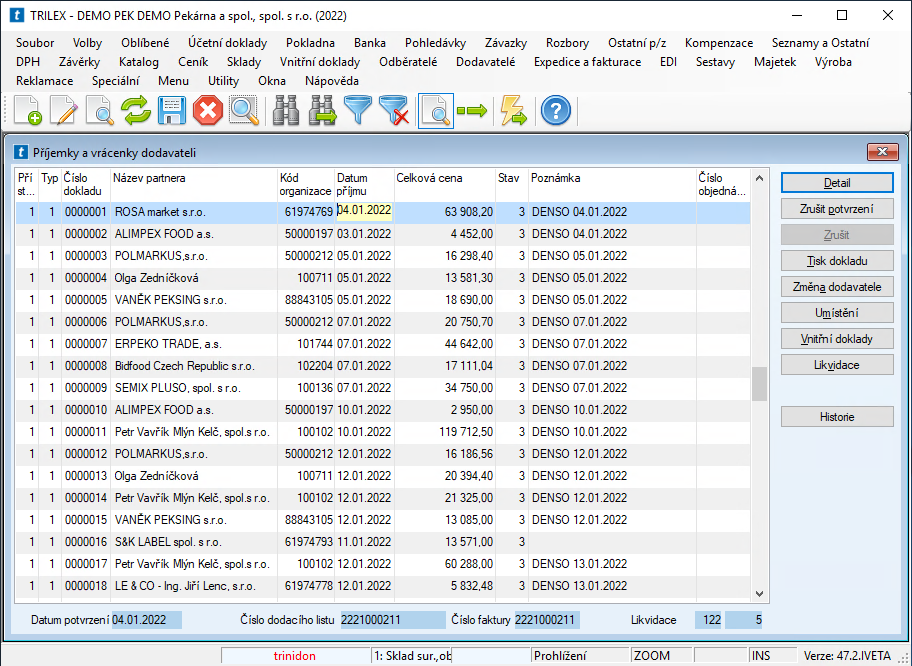Click the page-with-magnifier icon next to the pencil icon
The width and height of the screenshot is (912, 666).
99,110
